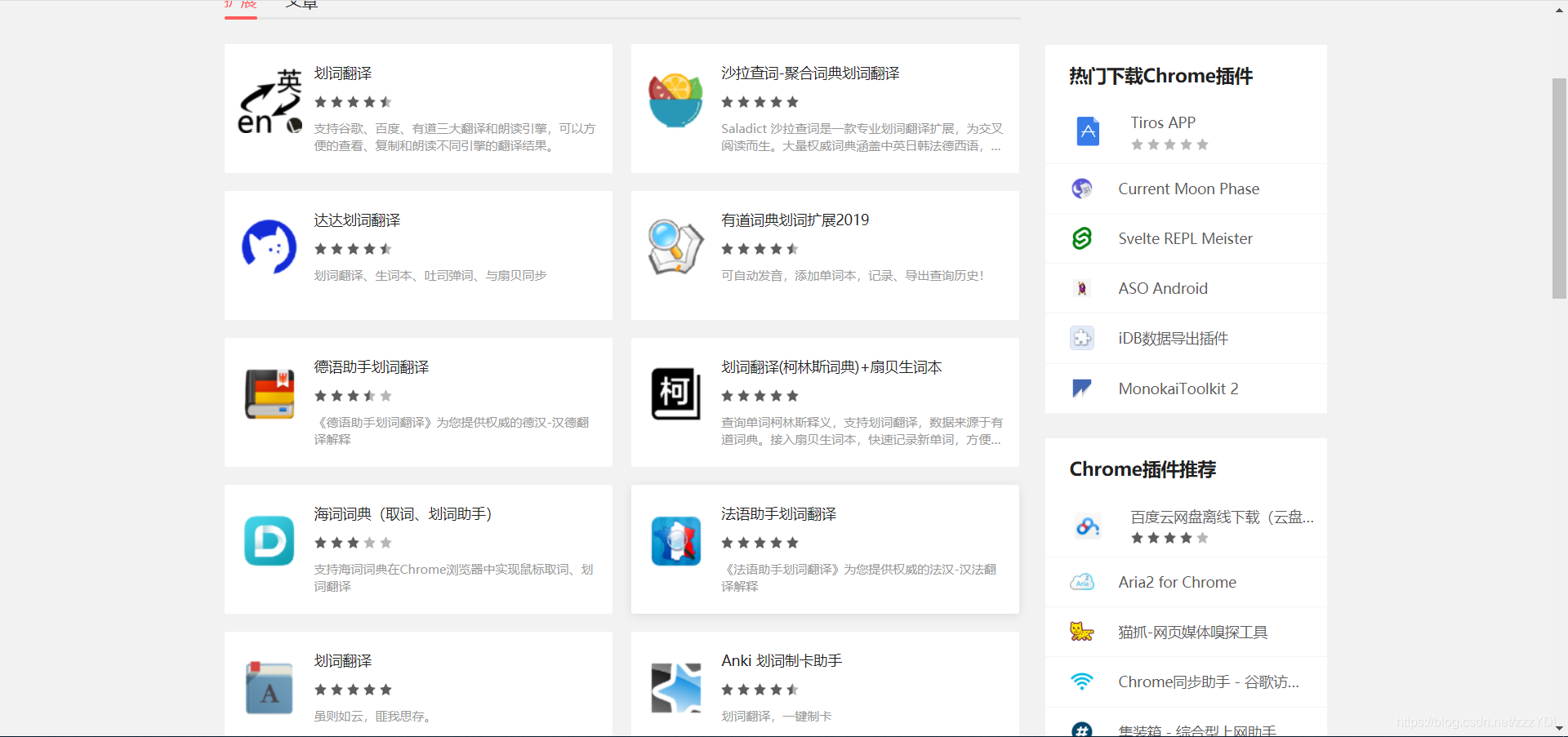Click the 热门下载Chrome插件 heading
Viewport: 1568px width, 737px height.
click(x=1160, y=76)
